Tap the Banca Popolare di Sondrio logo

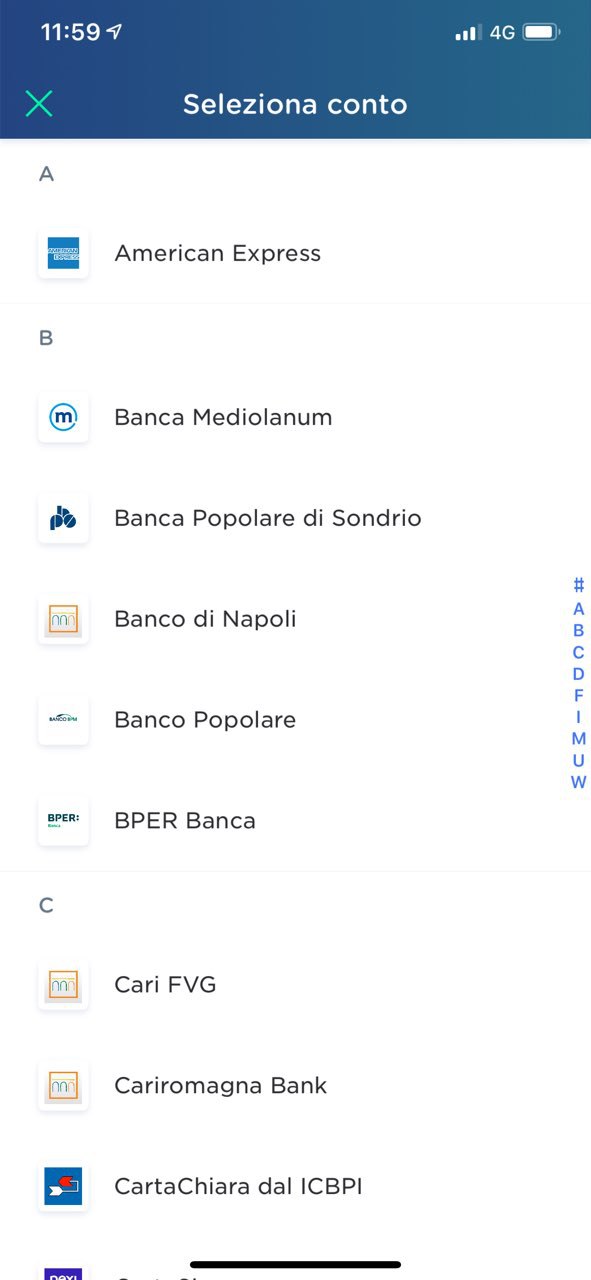63,518
